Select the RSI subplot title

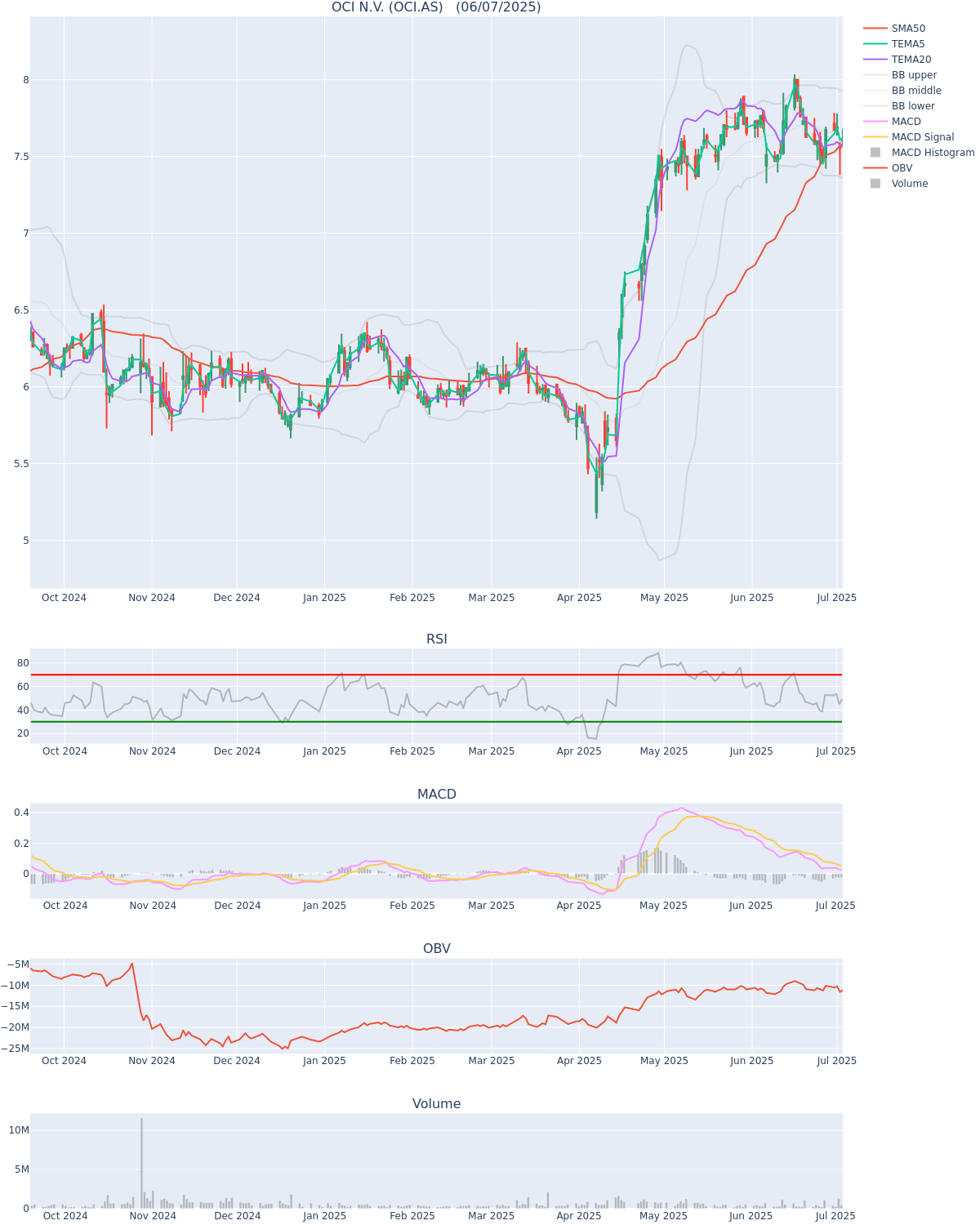click(437, 639)
